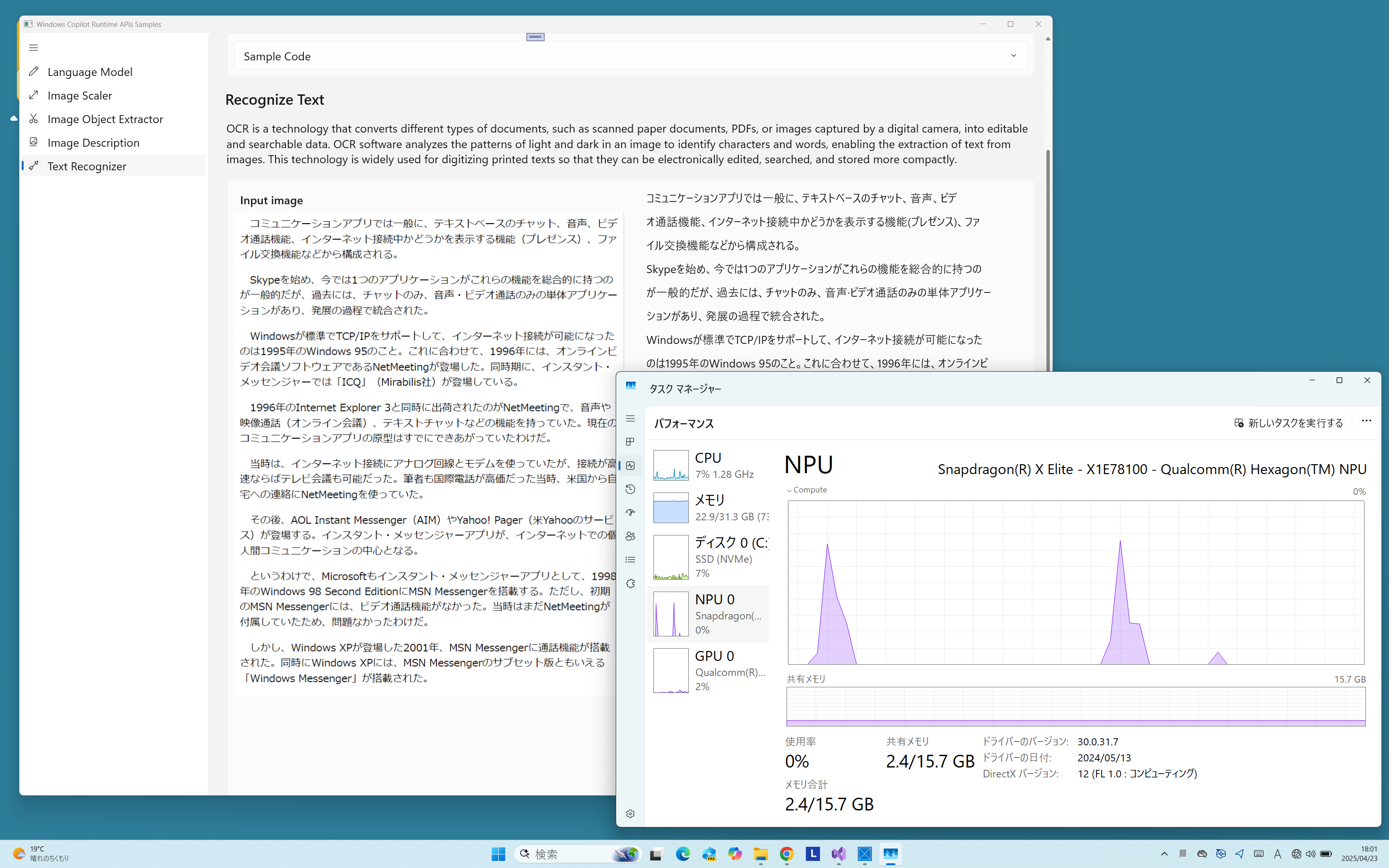Select GPU 0 performance graph thumbnail
Viewport: 1389px width, 868px height.
coord(670,670)
